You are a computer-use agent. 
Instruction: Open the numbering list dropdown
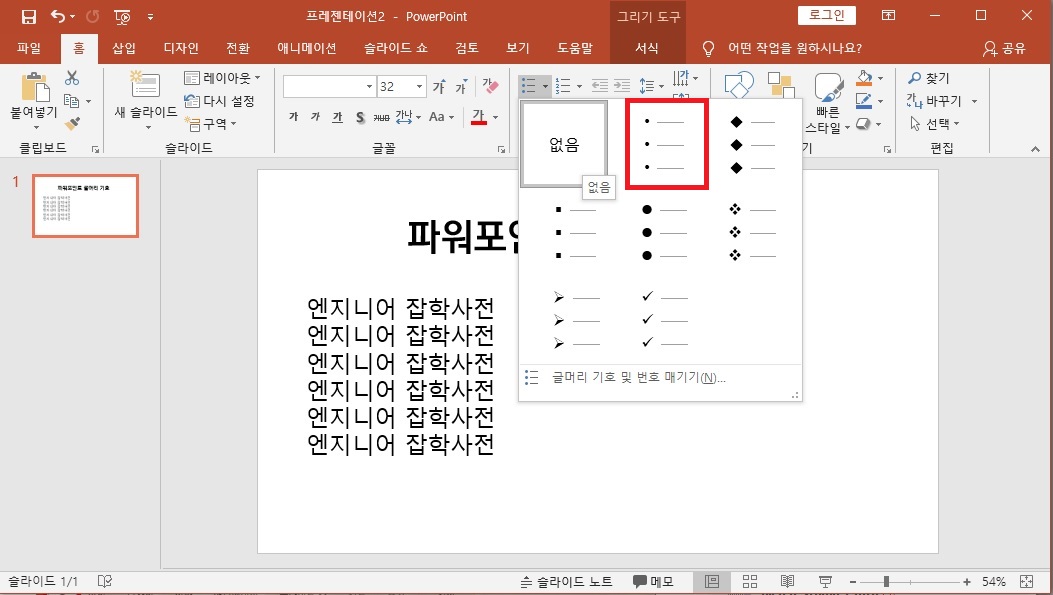[x=579, y=86]
